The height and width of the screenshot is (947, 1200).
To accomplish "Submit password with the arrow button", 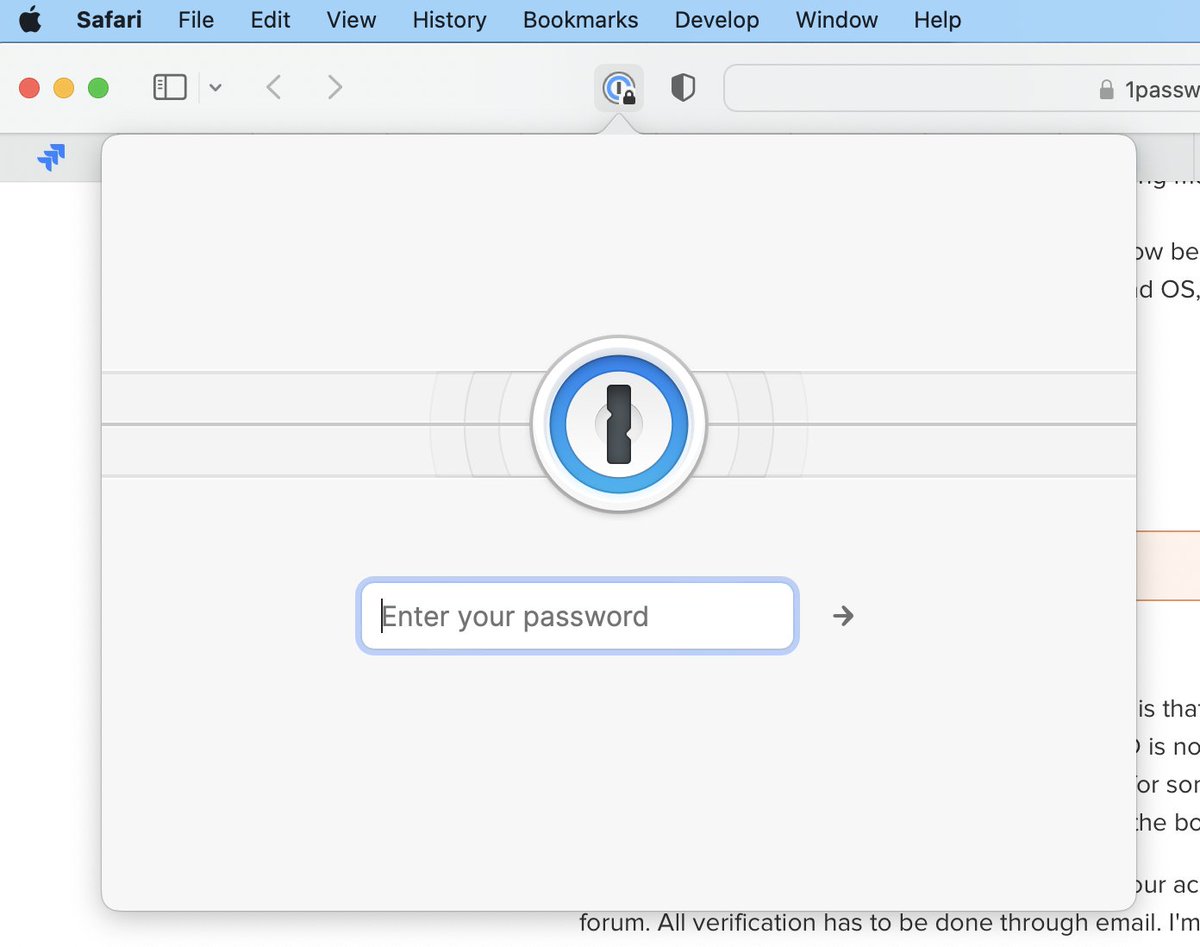I will point(844,616).
